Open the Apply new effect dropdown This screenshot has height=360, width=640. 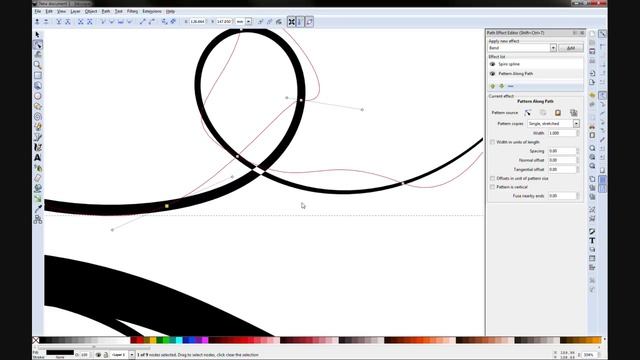pos(553,48)
